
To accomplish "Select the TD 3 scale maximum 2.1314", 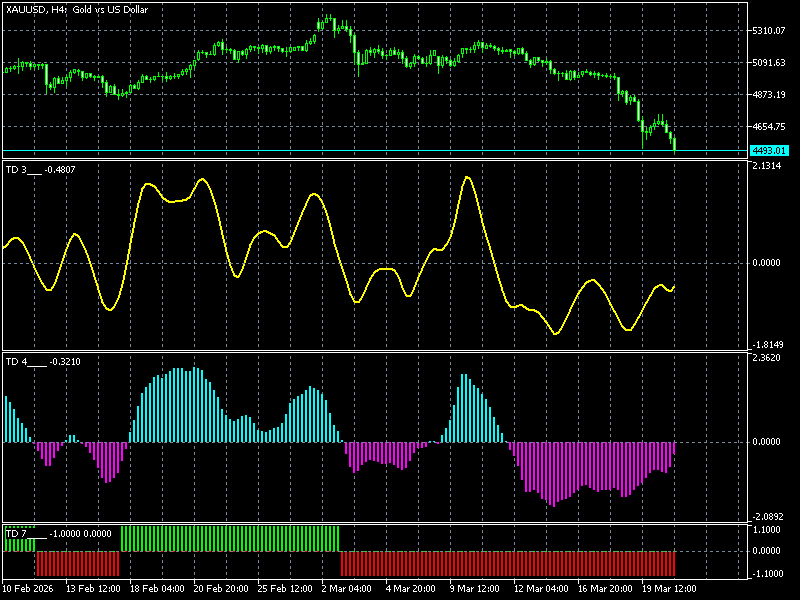I will [766, 166].
